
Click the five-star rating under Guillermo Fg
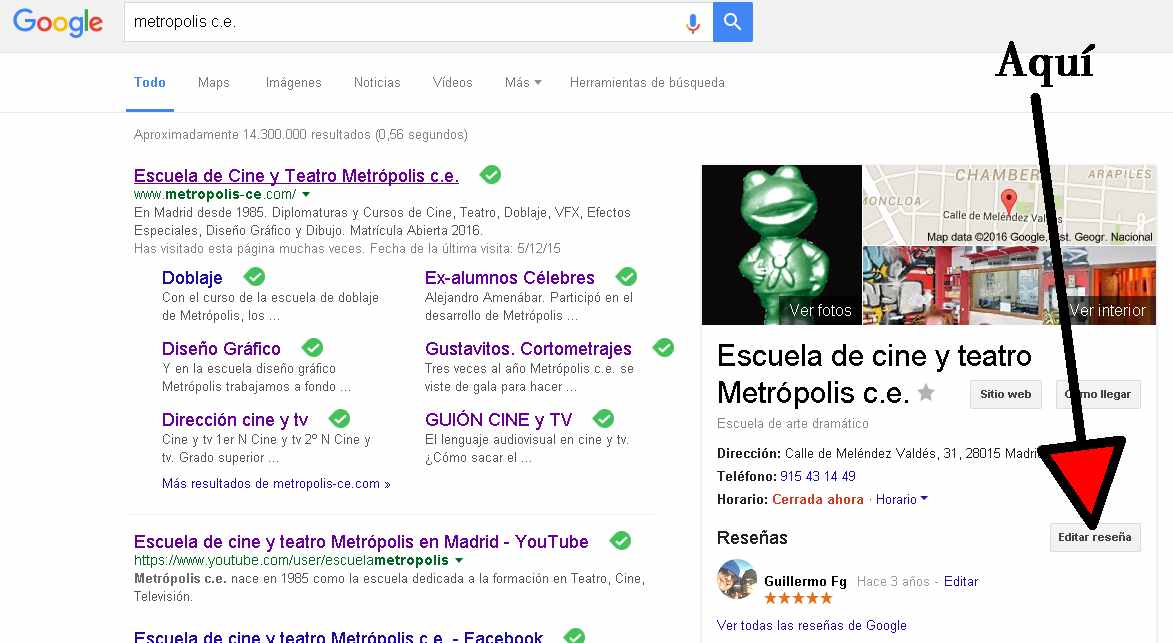[799, 597]
